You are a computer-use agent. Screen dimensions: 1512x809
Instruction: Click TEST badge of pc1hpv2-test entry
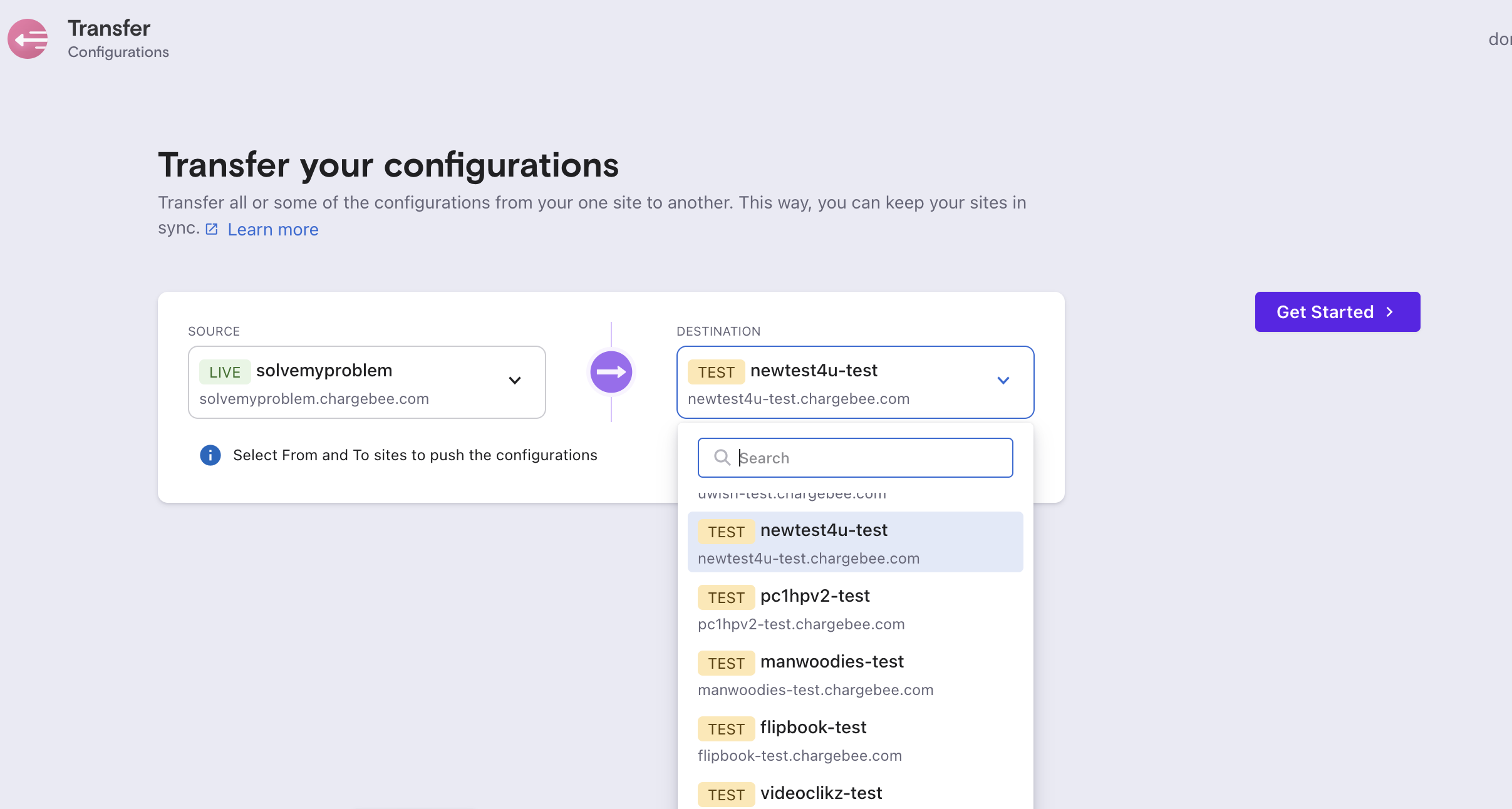[x=725, y=597]
